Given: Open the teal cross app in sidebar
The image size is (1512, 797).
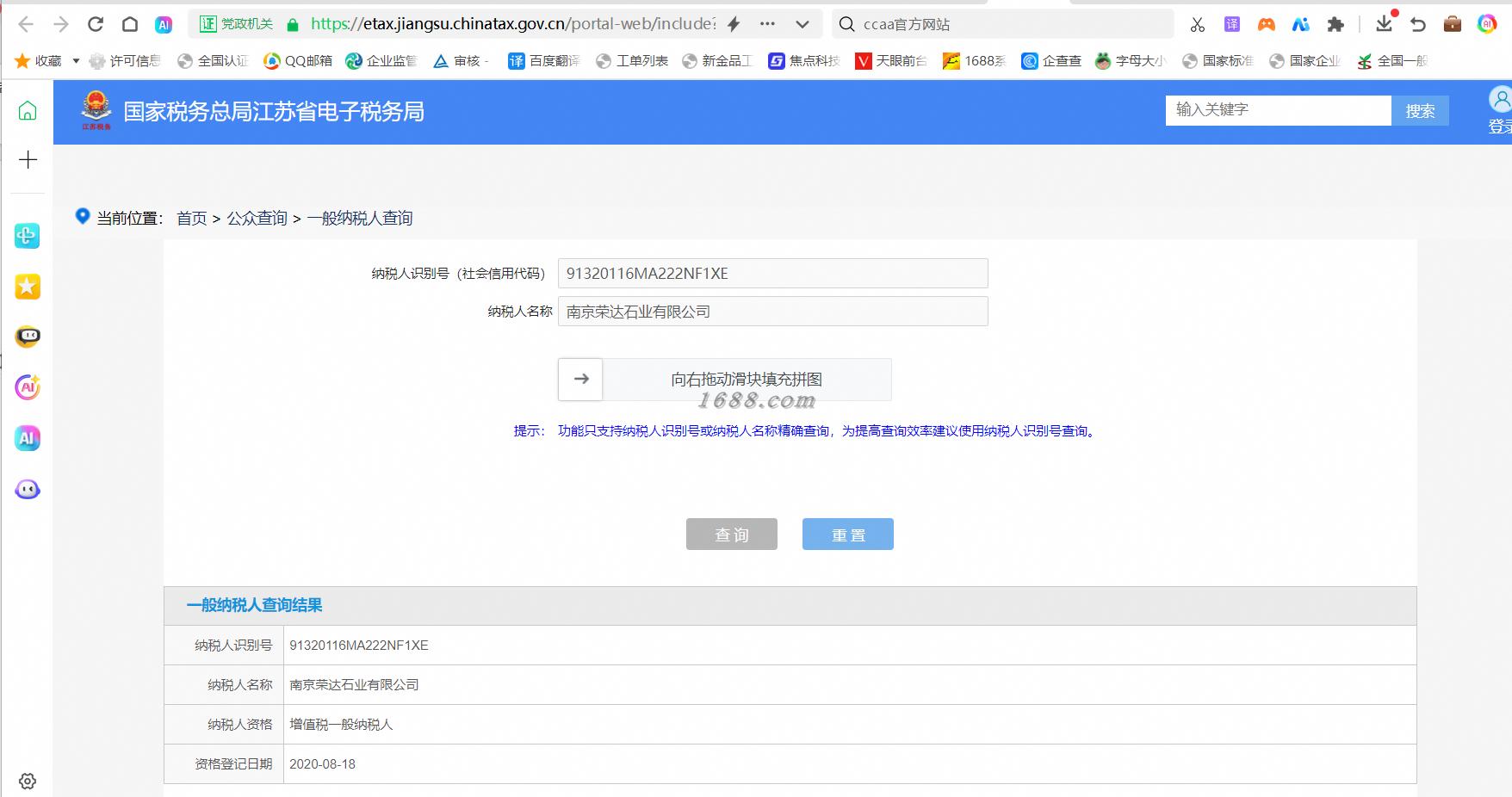Looking at the screenshot, I should click(28, 236).
